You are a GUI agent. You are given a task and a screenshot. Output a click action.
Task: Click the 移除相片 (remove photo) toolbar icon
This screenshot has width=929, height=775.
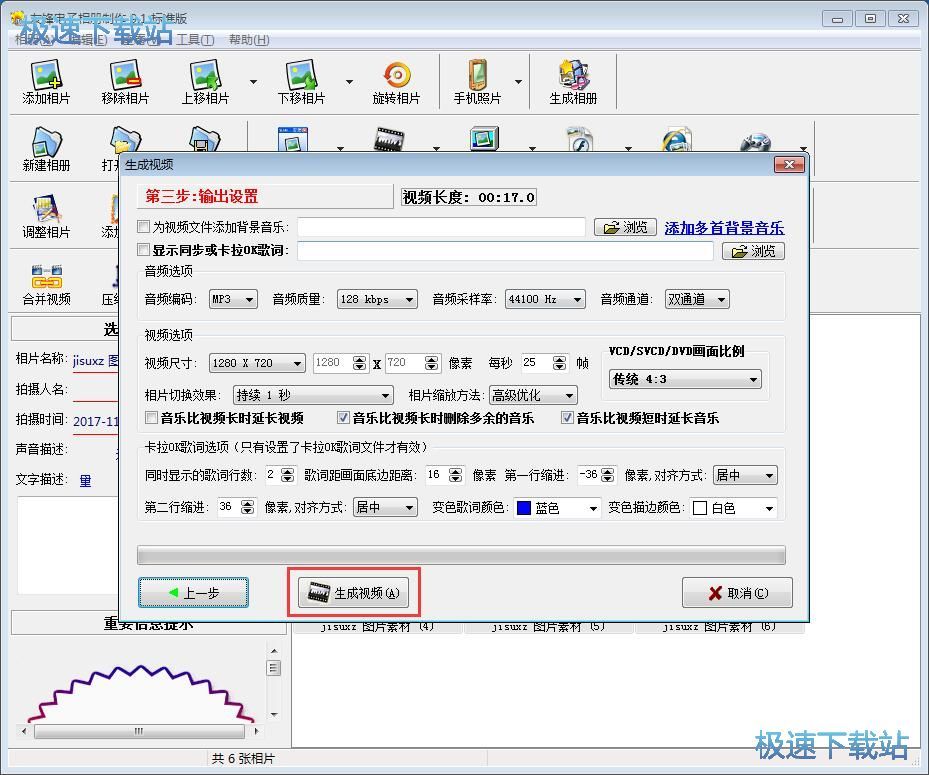(x=125, y=82)
